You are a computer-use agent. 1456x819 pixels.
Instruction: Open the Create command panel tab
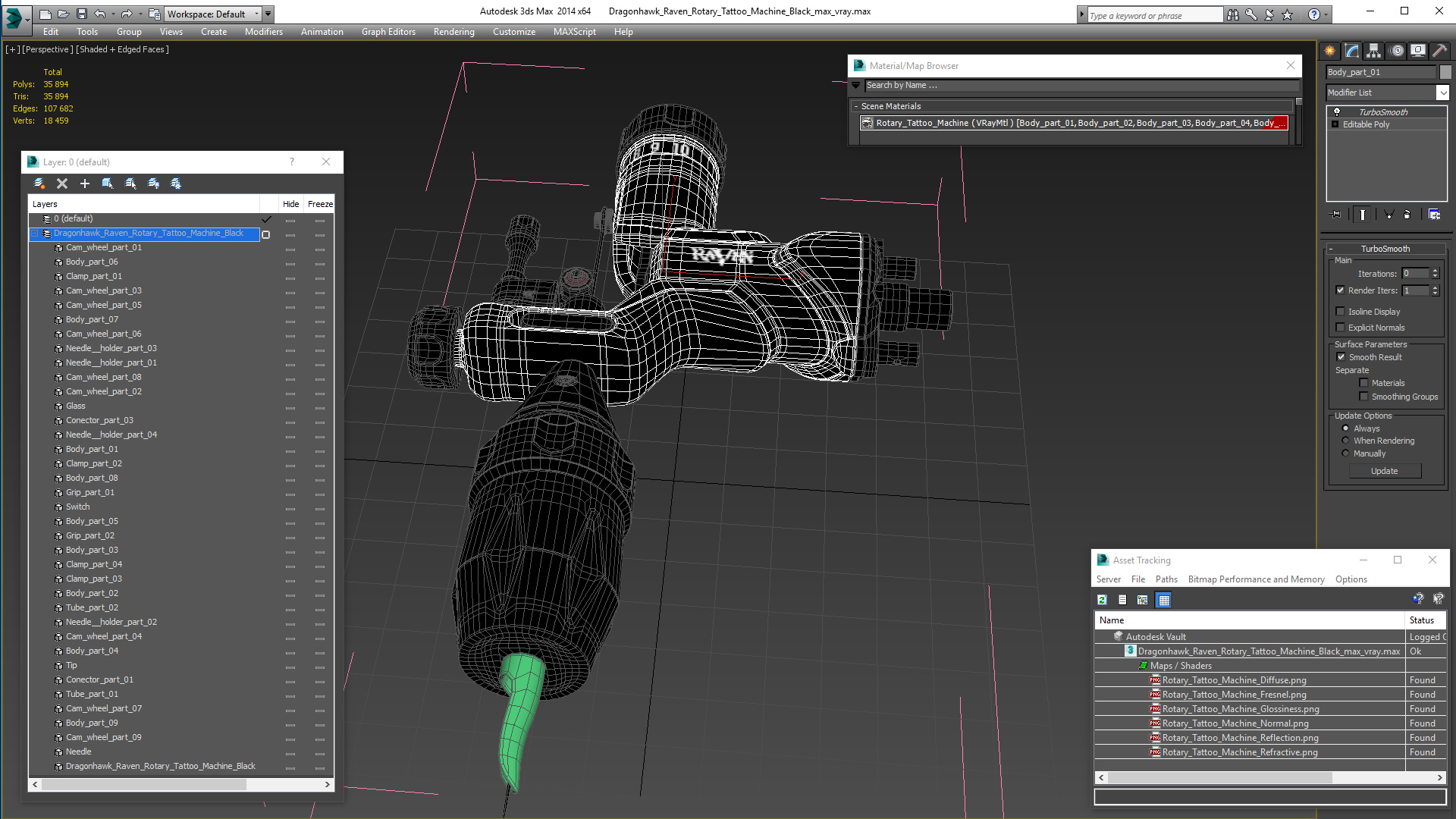point(1330,51)
